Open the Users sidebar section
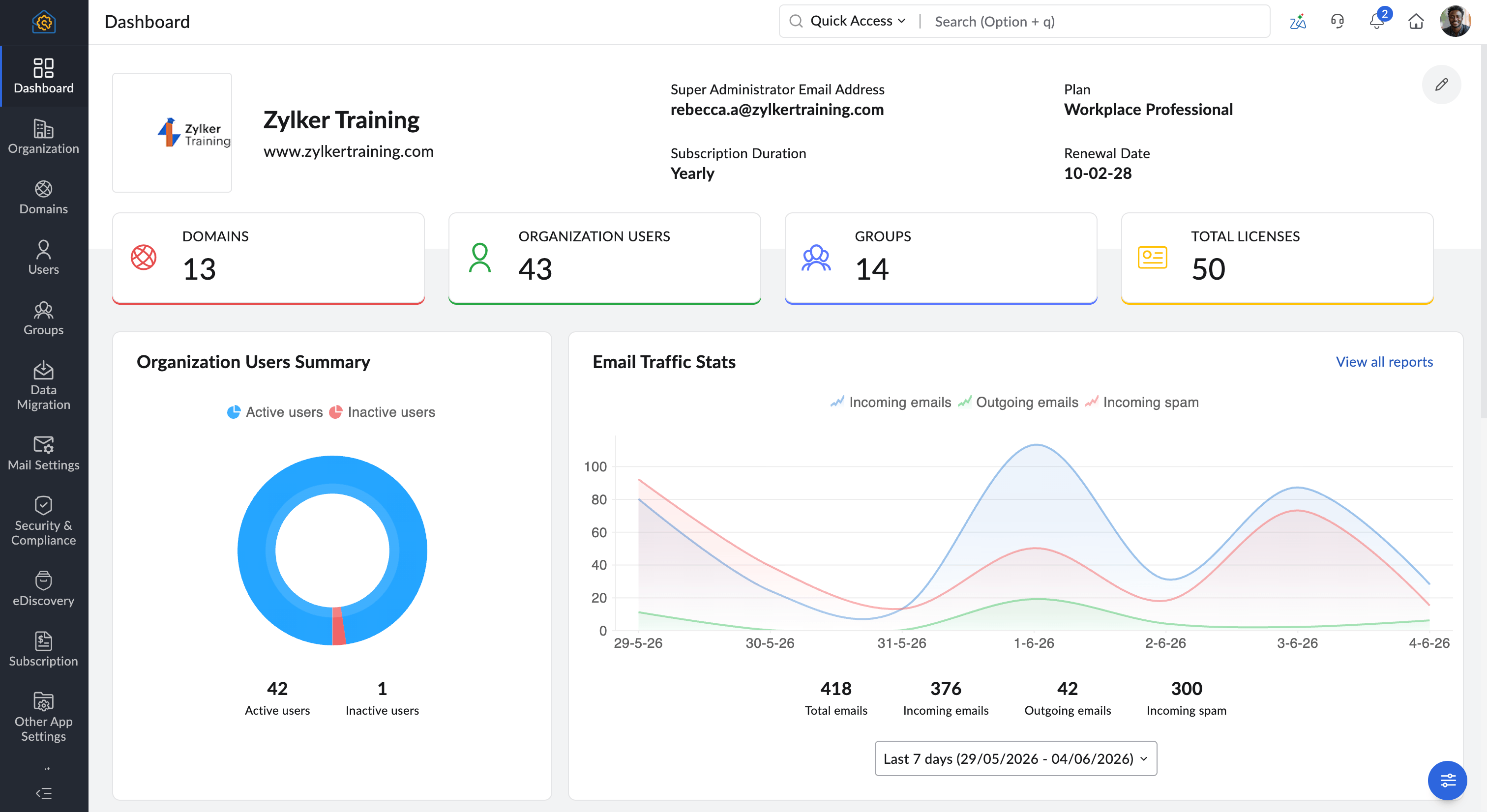Screen dimensions: 1487x812 [44, 258]
